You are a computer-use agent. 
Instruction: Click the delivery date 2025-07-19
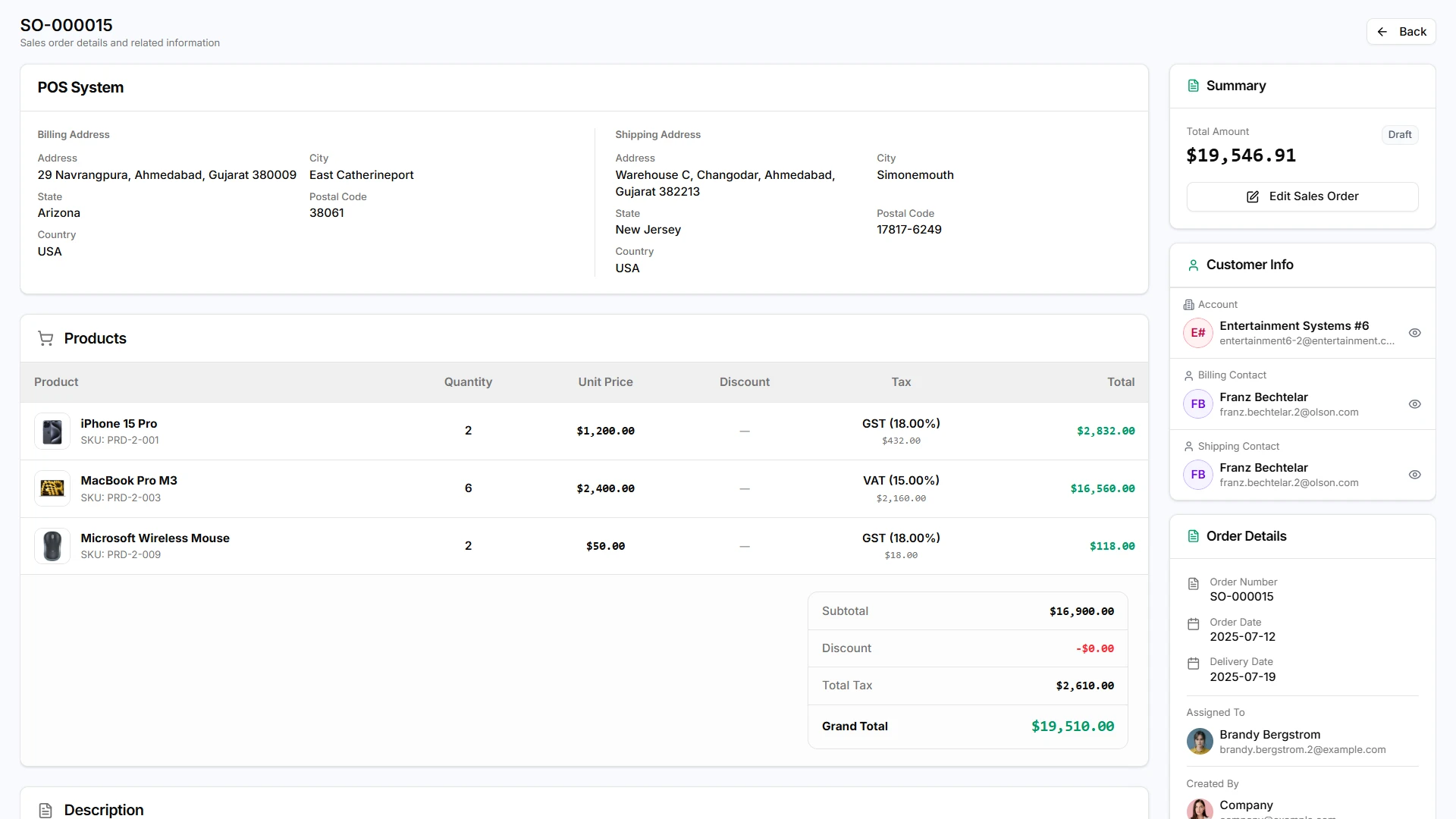(1242, 677)
